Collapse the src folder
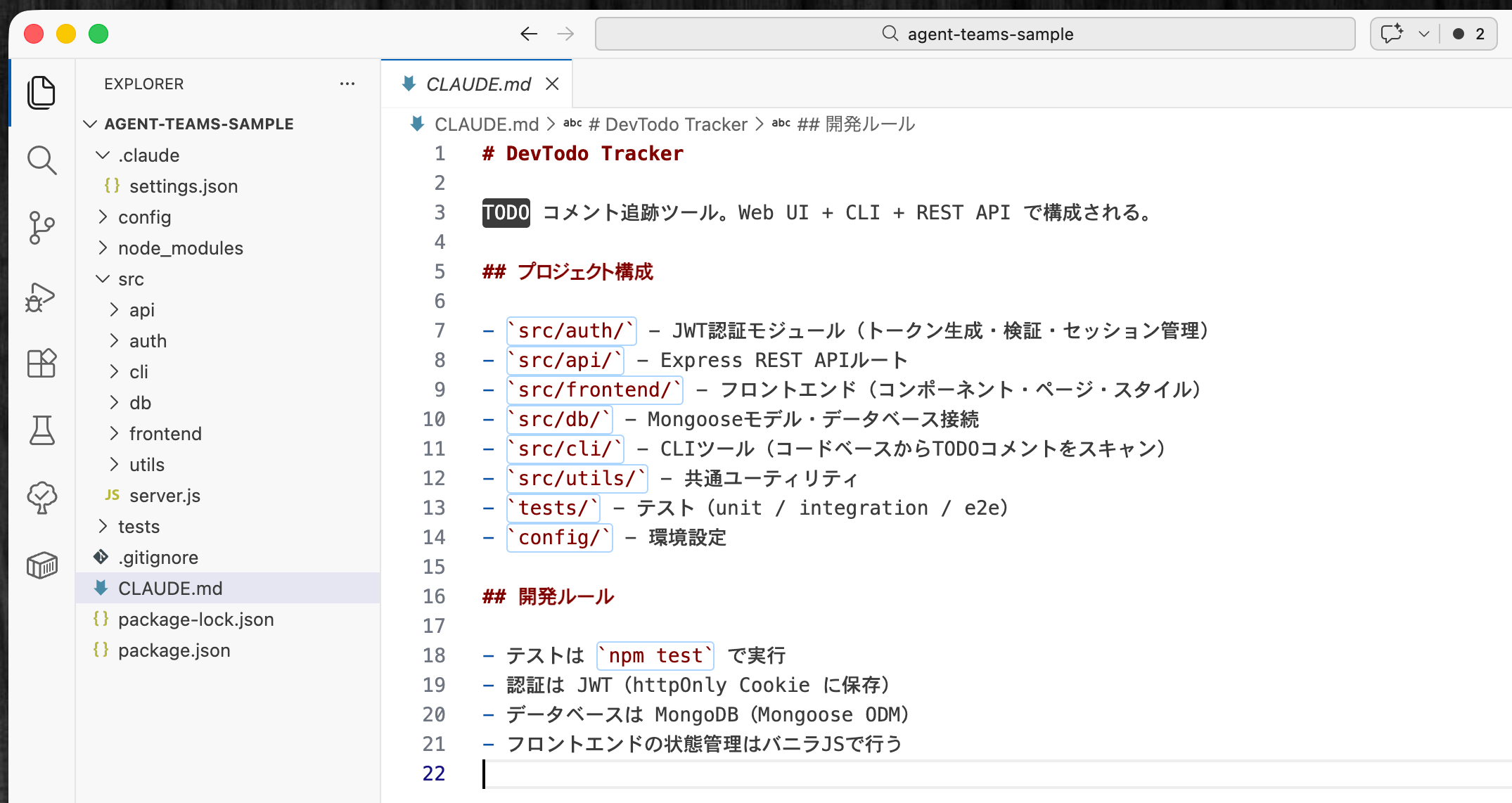This screenshot has height=803, width=1512. point(103,278)
